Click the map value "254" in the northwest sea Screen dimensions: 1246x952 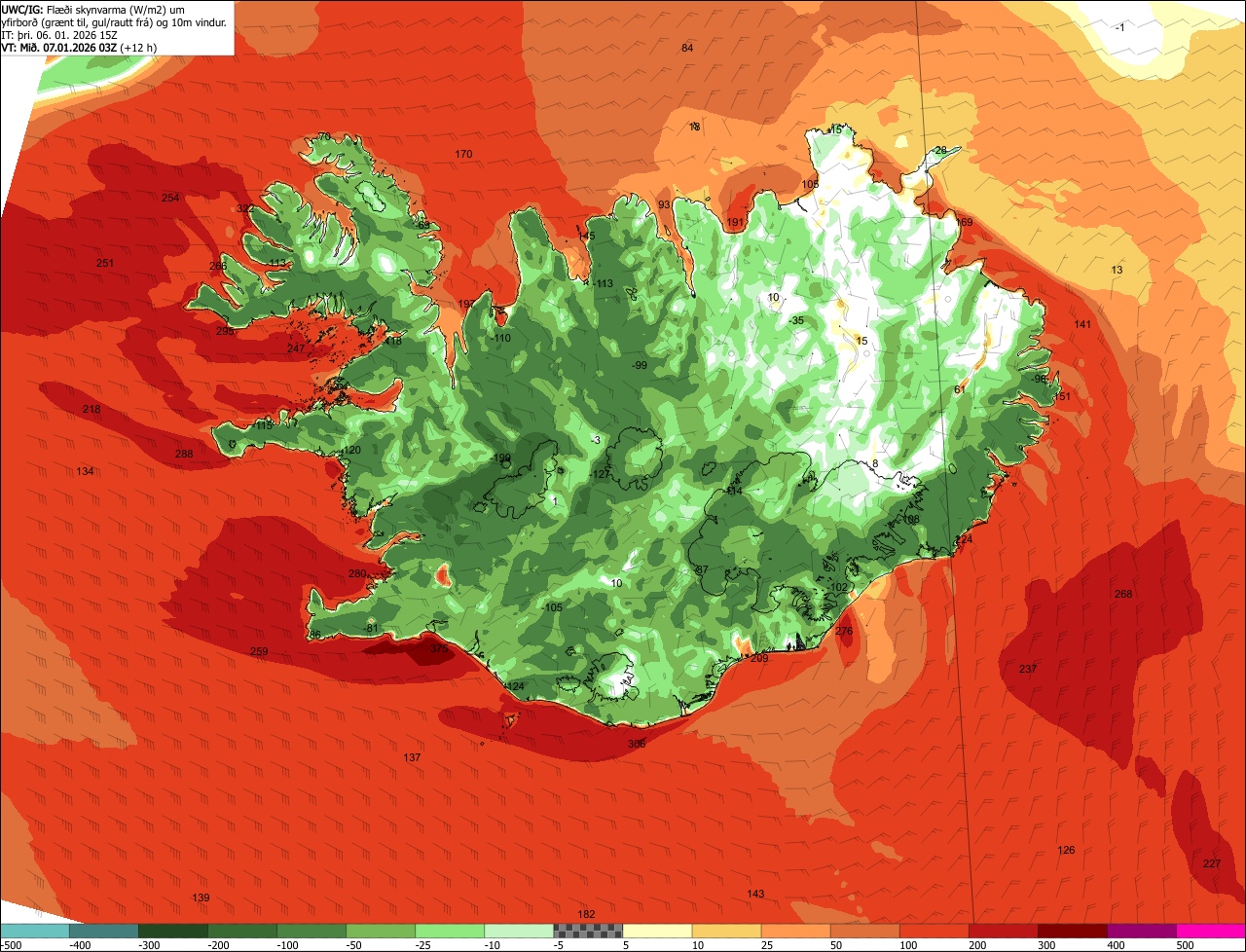click(170, 198)
